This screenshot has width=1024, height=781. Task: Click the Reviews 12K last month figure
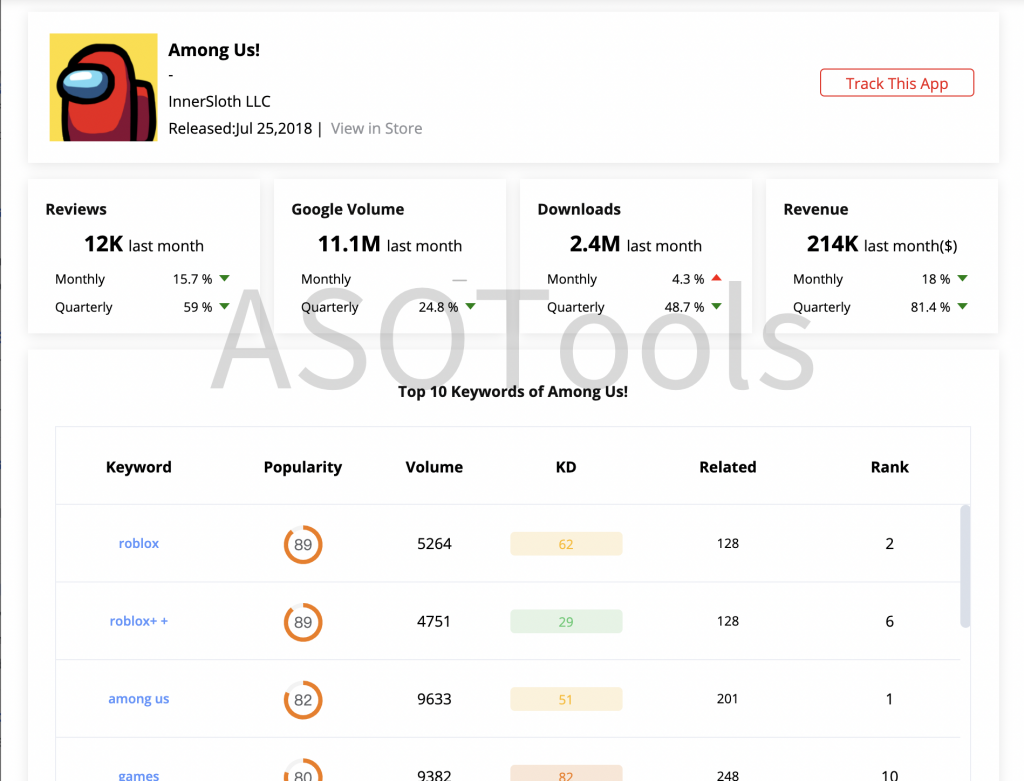coord(144,244)
